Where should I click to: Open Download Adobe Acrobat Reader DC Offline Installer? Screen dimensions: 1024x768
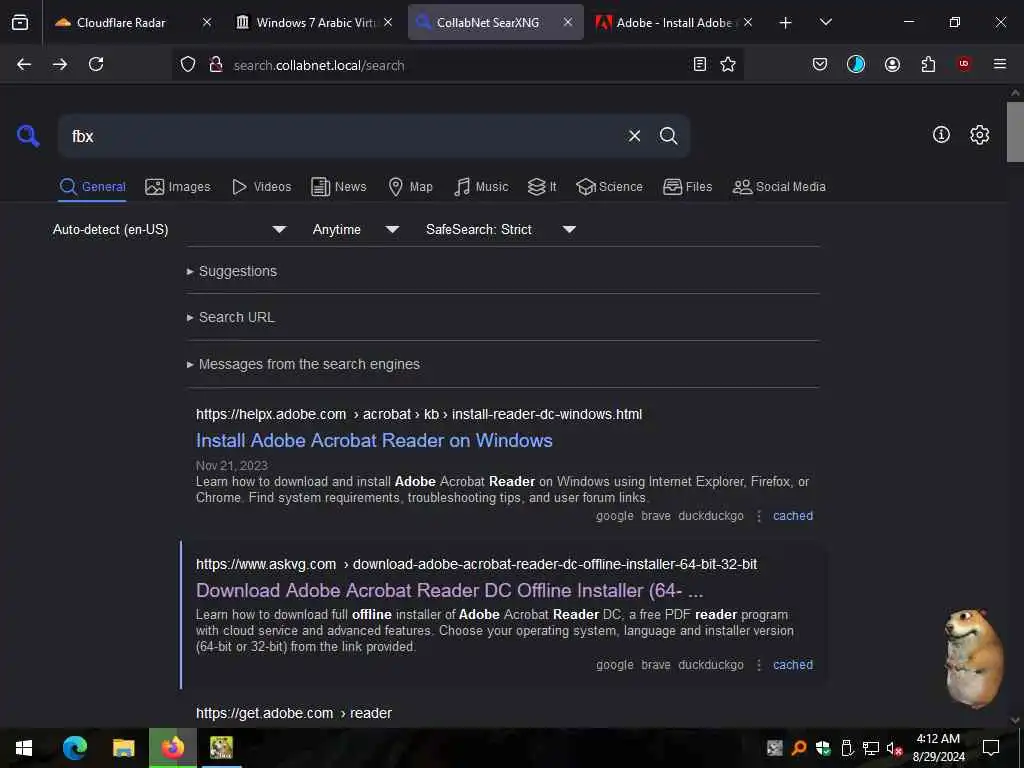449,590
